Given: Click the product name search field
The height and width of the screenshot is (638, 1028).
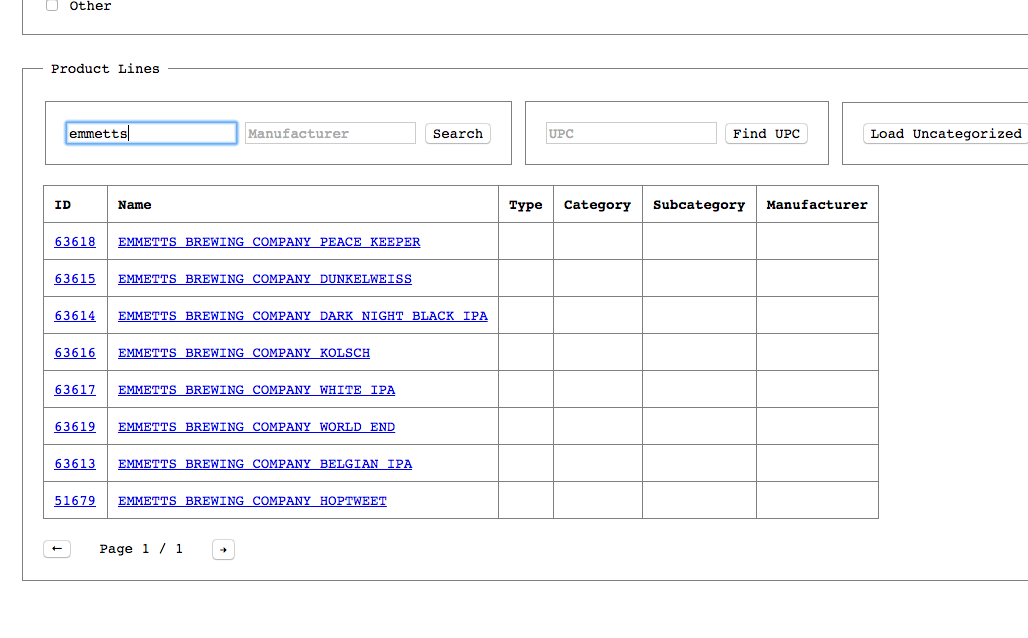Looking at the screenshot, I should tap(151, 133).
